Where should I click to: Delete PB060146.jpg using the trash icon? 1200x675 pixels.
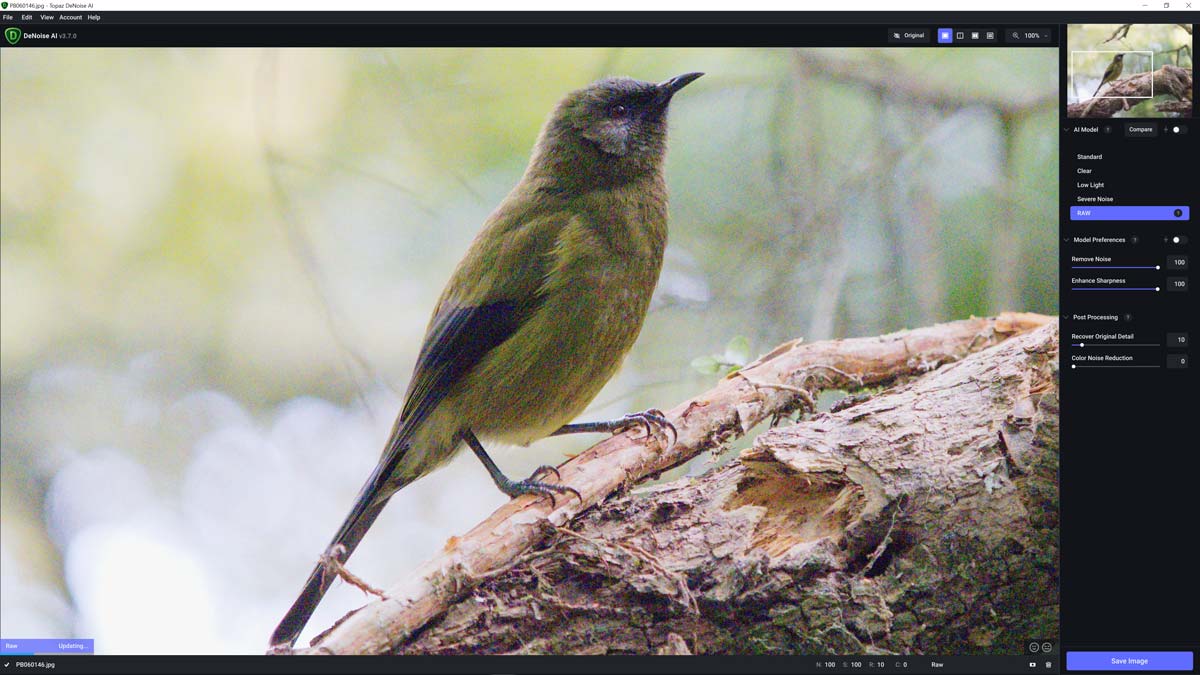(1049, 664)
